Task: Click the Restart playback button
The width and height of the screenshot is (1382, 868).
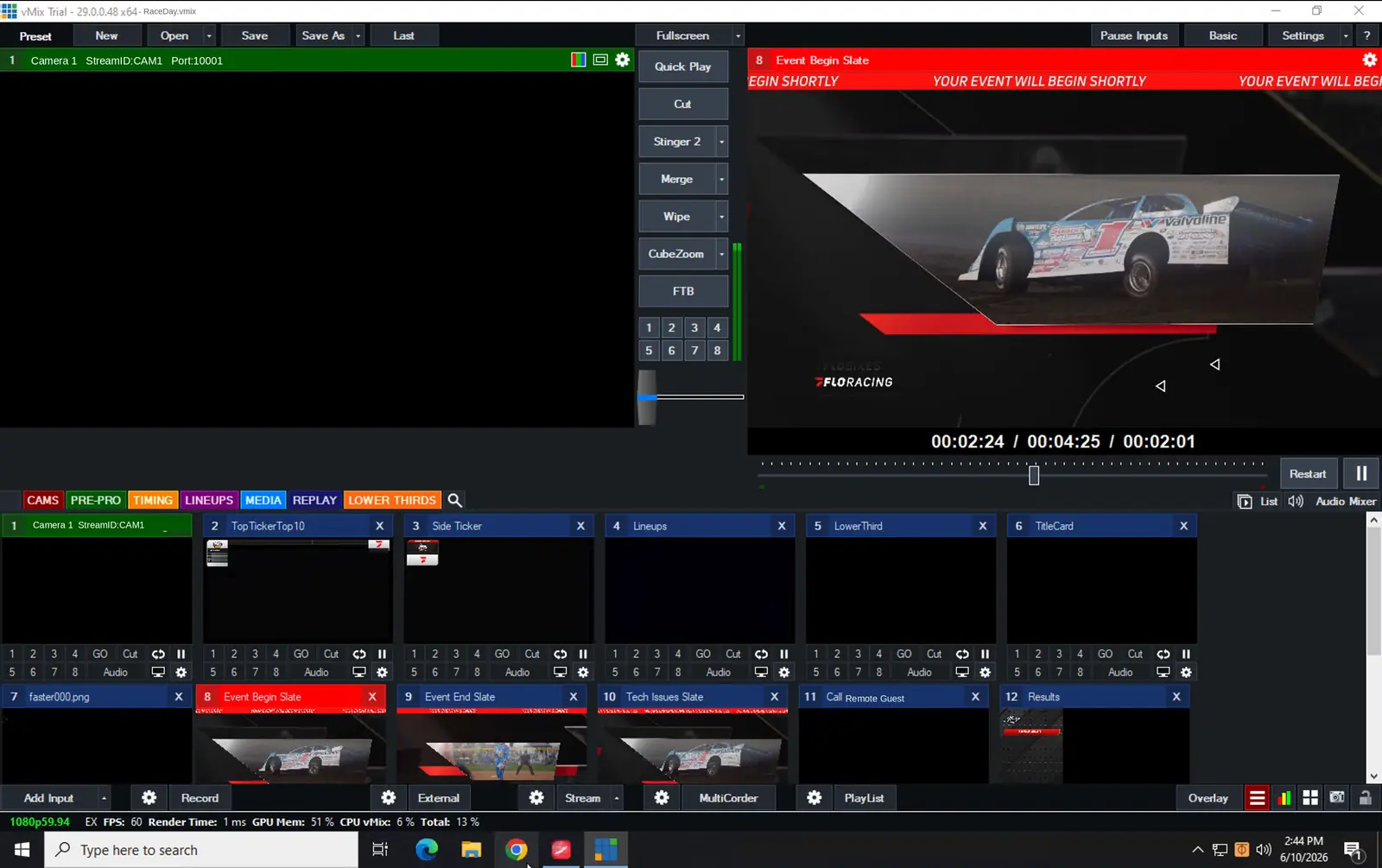Action: pyautogui.click(x=1308, y=473)
